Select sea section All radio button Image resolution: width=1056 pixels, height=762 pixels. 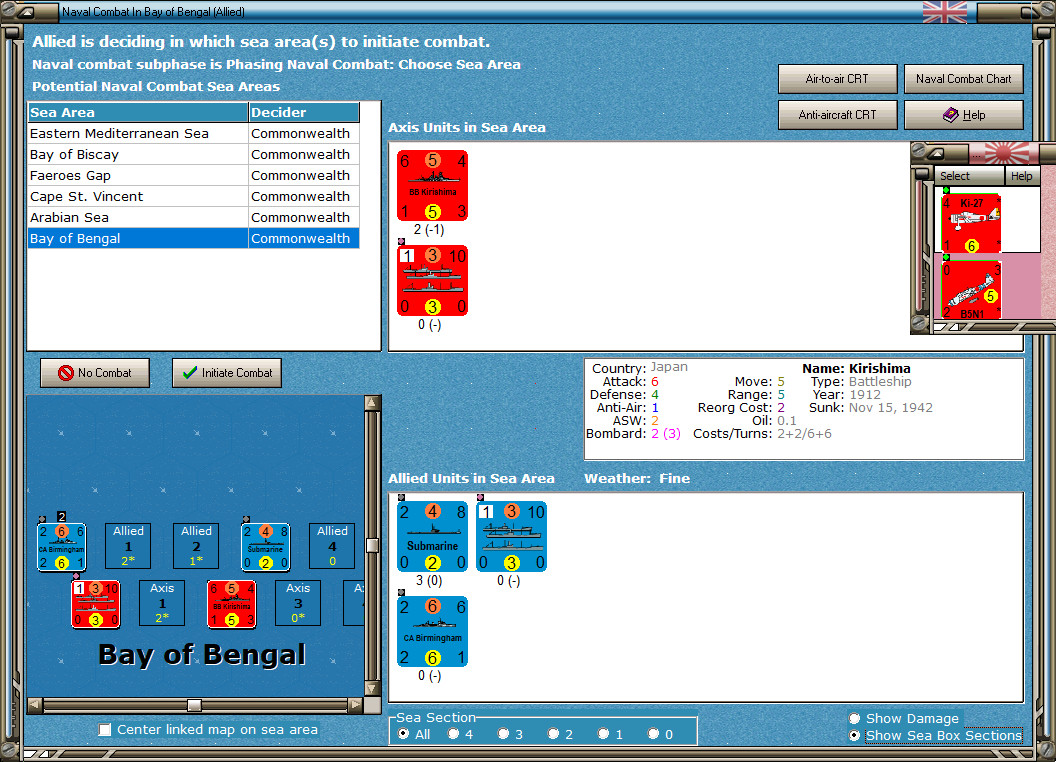click(403, 734)
